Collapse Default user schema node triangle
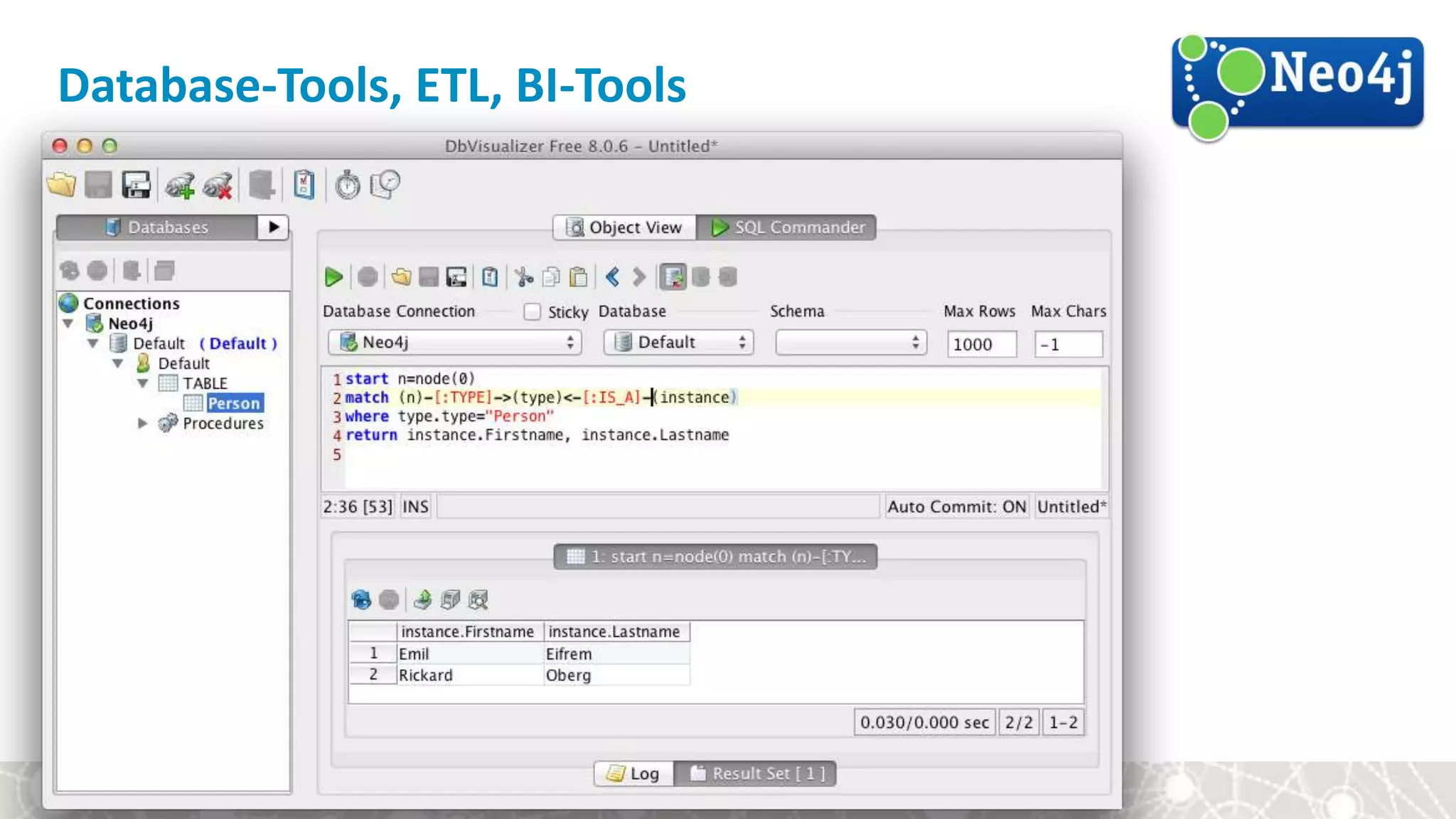Image resolution: width=1456 pixels, height=819 pixels. 118,364
